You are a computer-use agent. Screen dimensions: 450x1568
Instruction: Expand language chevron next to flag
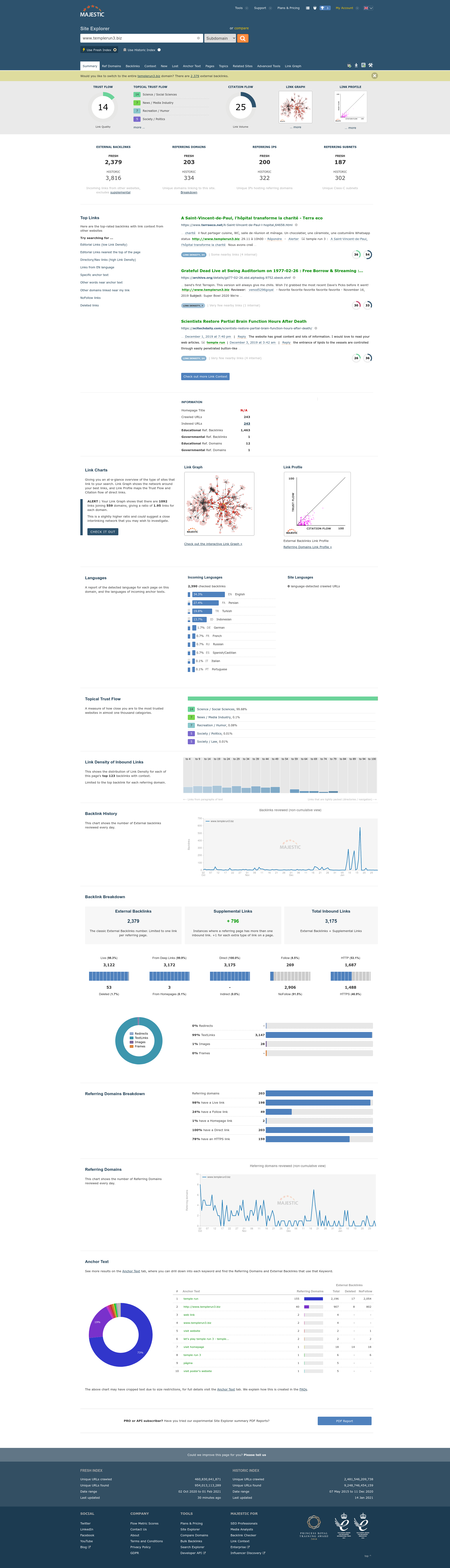[x=371, y=8]
